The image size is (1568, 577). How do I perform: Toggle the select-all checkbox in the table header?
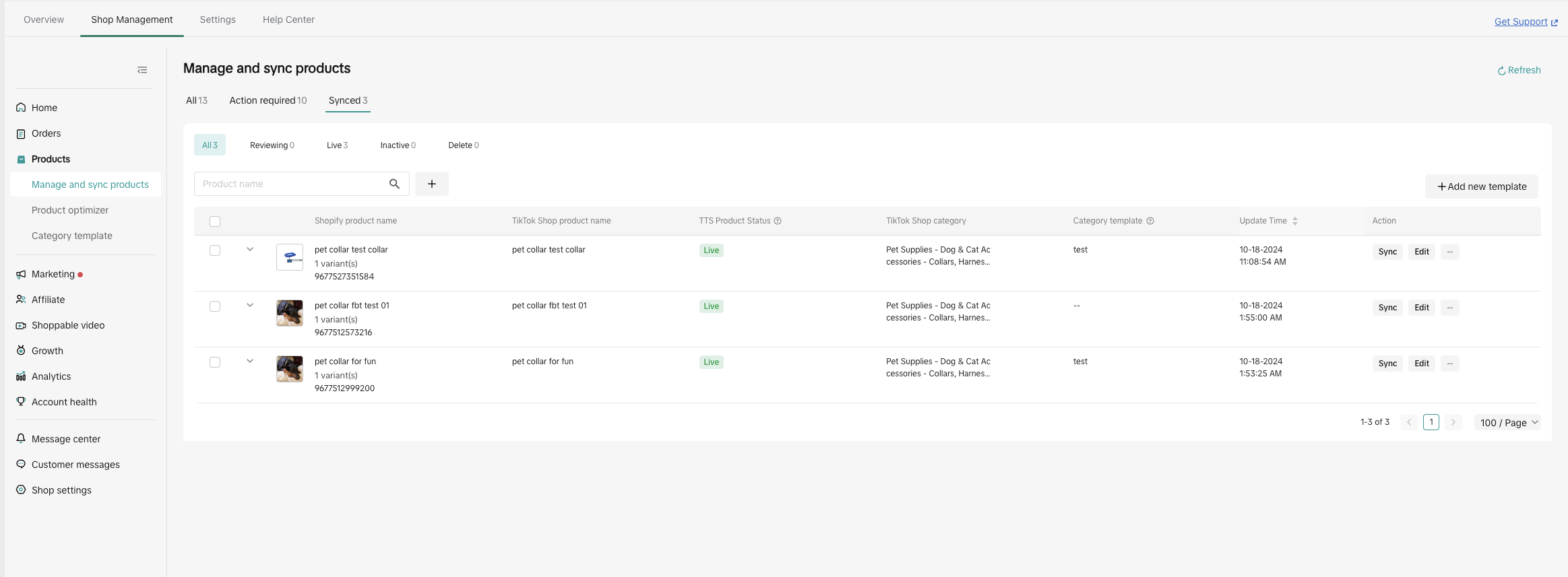(215, 222)
